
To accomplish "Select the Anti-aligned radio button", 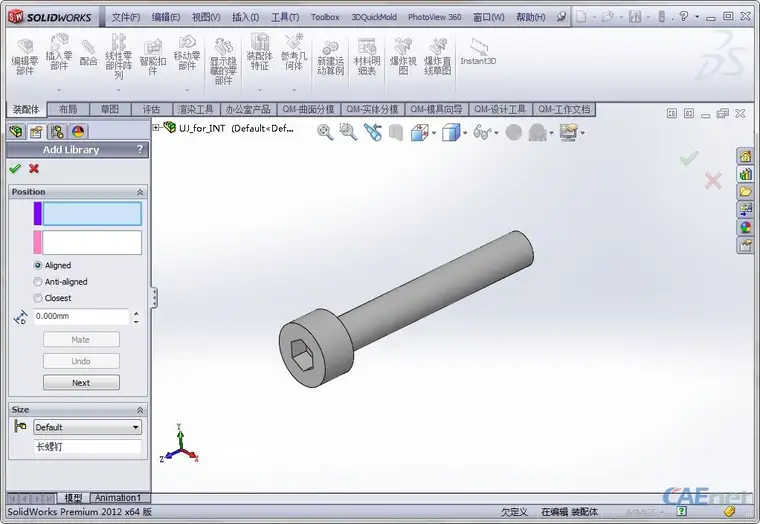I will click(x=37, y=282).
